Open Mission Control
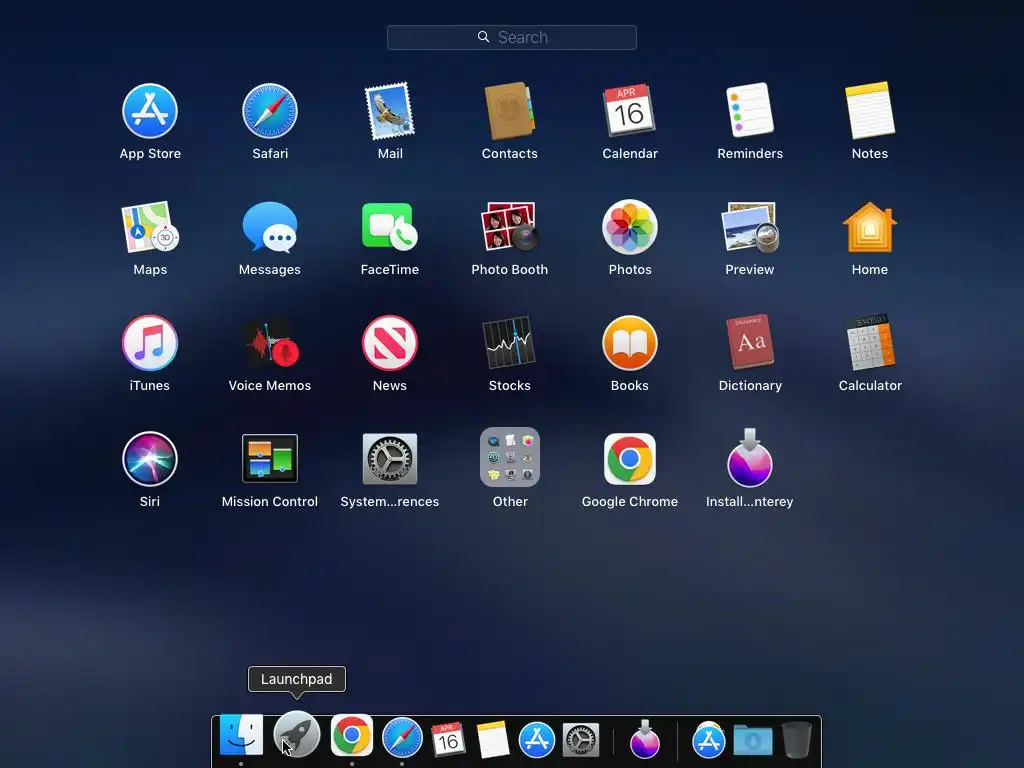The width and height of the screenshot is (1024, 768). (270, 458)
